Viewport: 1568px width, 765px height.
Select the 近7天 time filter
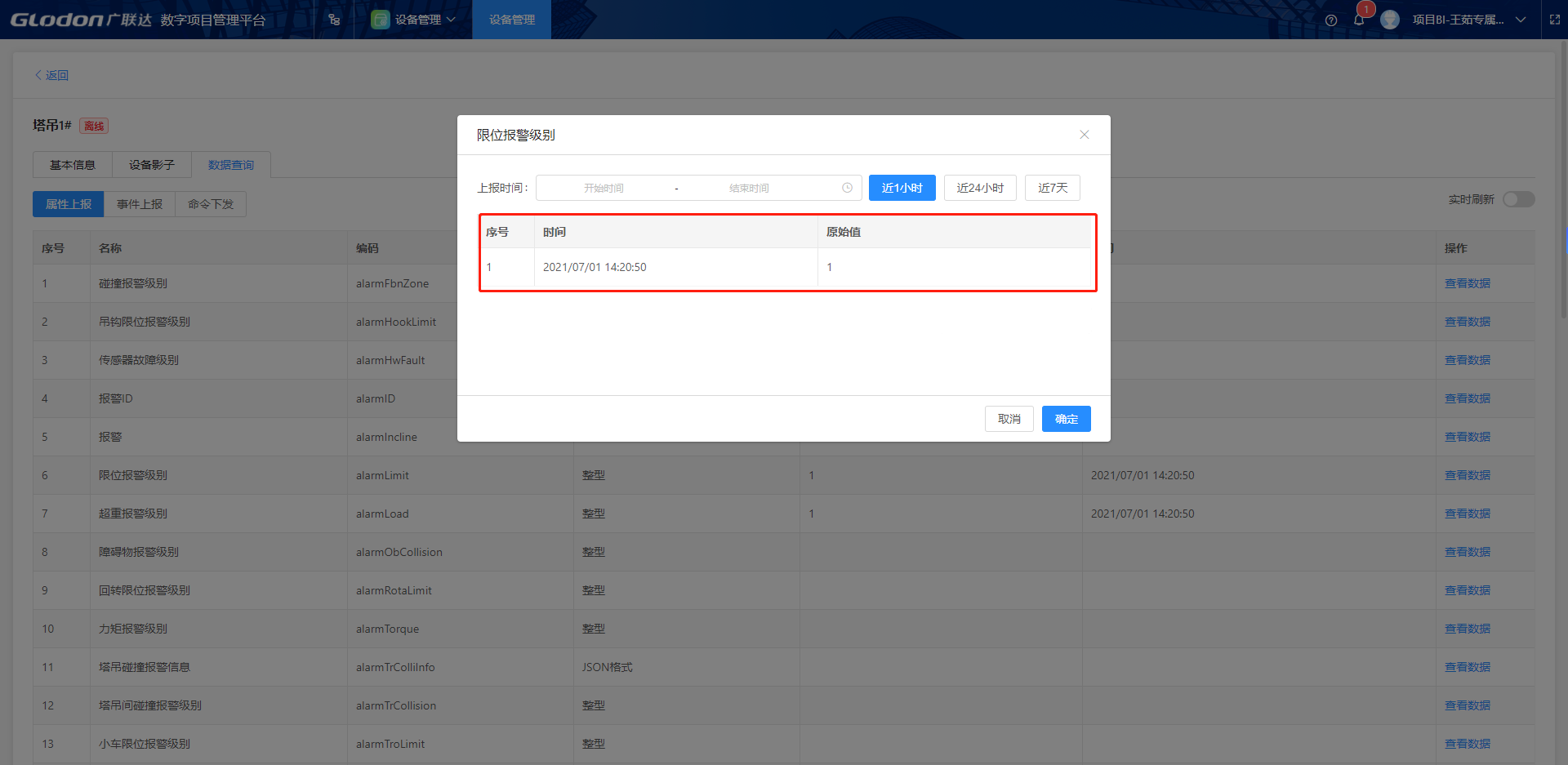pos(1052,188)
